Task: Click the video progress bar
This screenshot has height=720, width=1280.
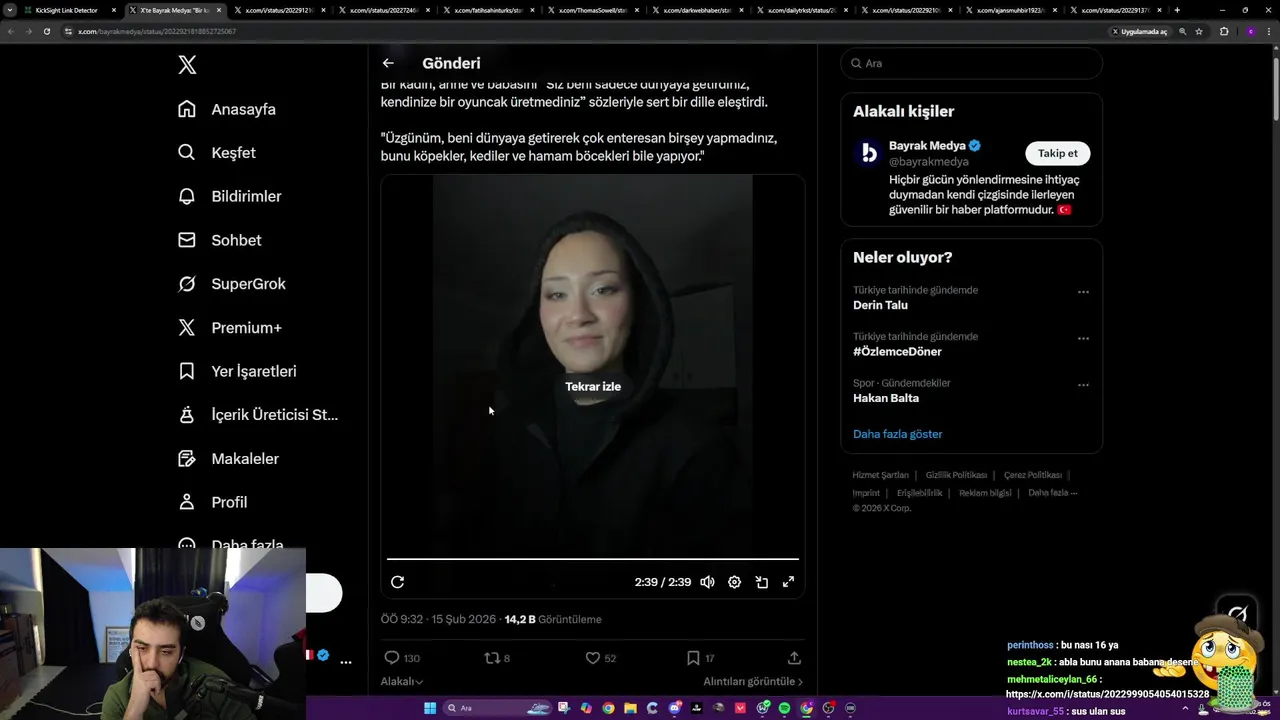Action: [x=593, y=559]
